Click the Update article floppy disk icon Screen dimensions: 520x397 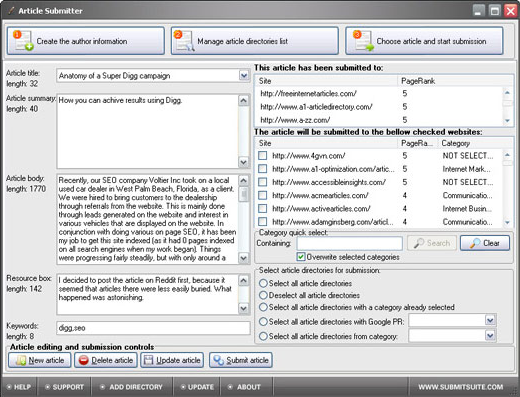click(x=148, y=360)
